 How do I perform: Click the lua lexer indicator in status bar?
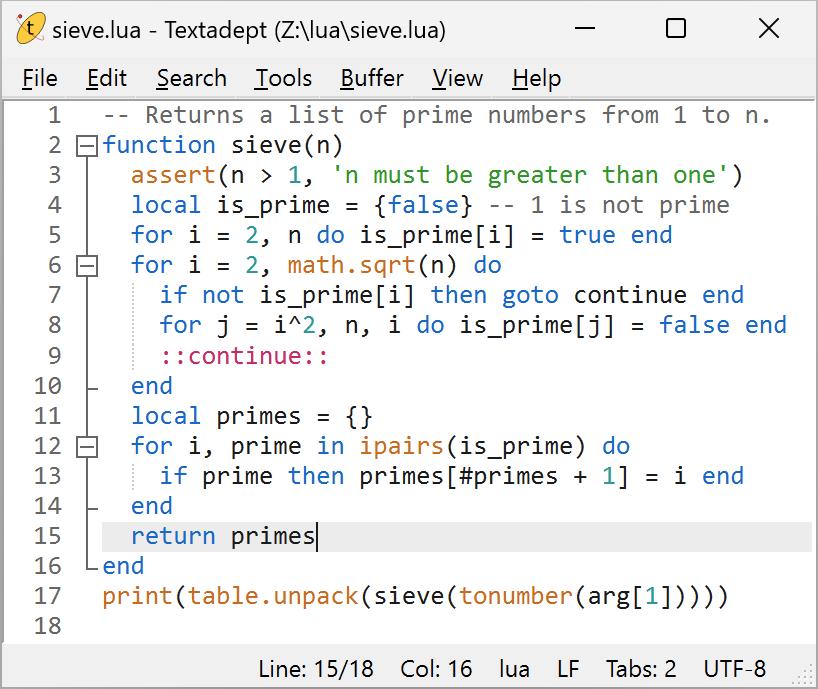click(514, 668)
